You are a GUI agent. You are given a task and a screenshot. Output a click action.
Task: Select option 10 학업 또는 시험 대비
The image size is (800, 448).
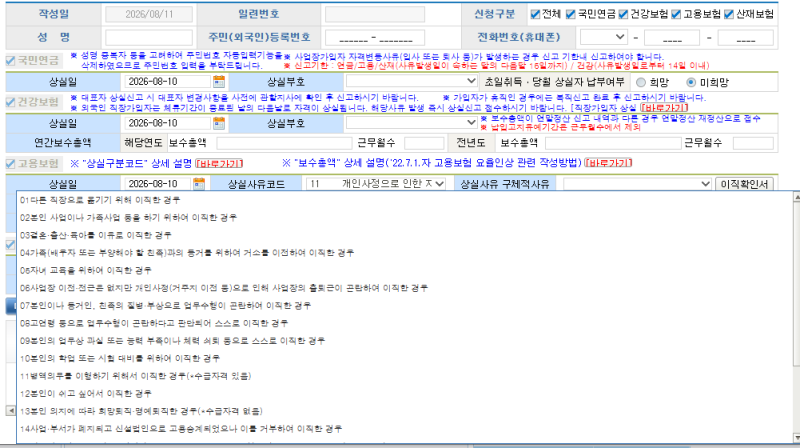tap(404, 358)
